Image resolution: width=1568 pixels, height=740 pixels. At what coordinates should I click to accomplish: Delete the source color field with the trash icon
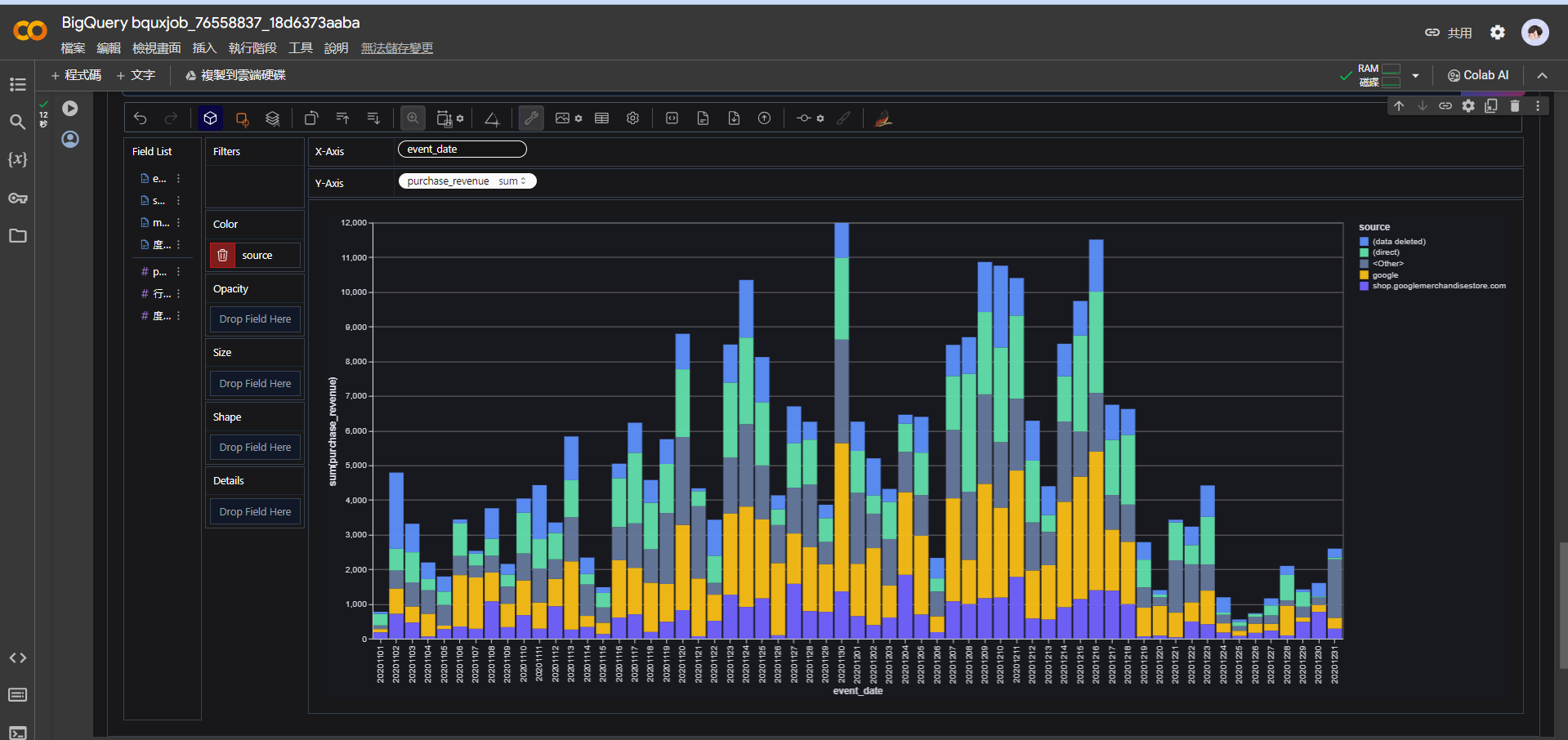coord(222,256)
